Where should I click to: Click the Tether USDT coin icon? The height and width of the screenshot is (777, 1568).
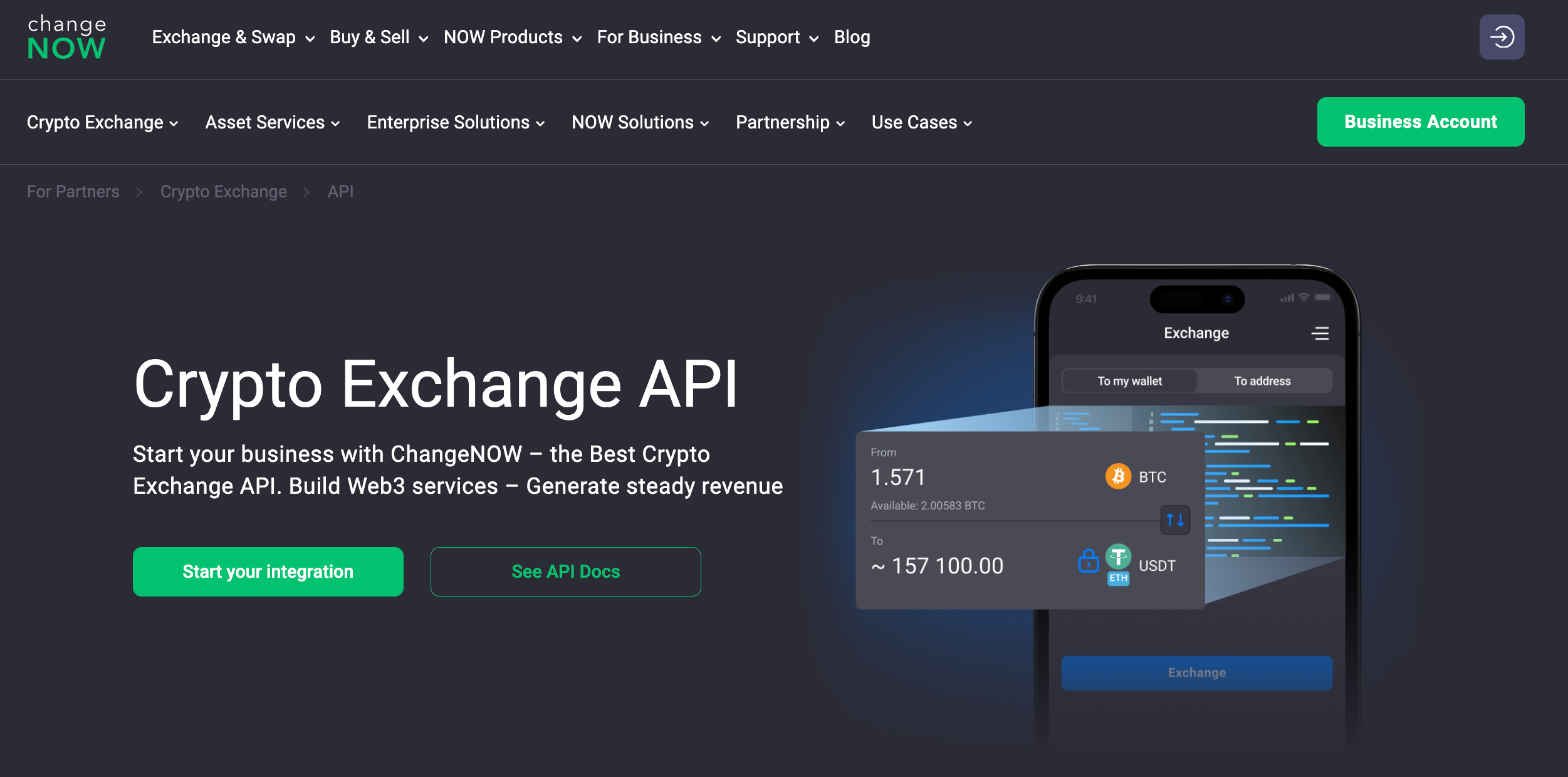(x=1119, y=556)
